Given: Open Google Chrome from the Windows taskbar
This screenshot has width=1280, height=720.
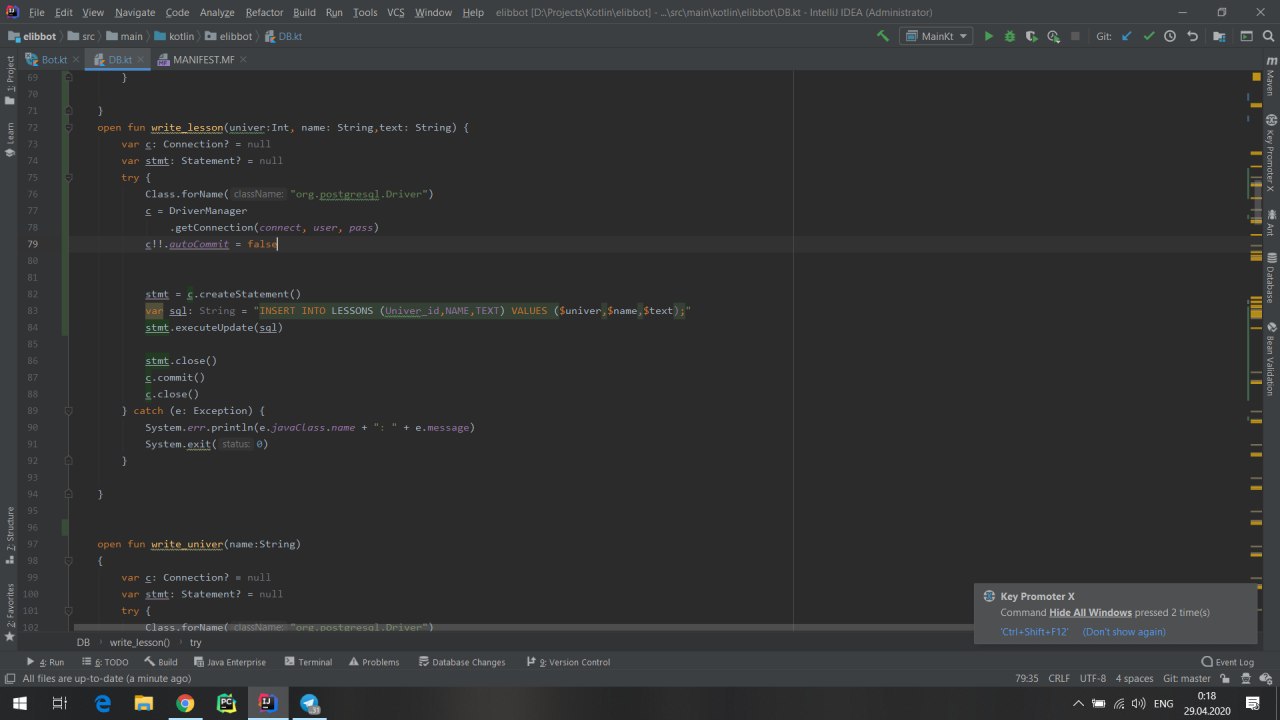Looking at the screenshot, I should [185, 703].
